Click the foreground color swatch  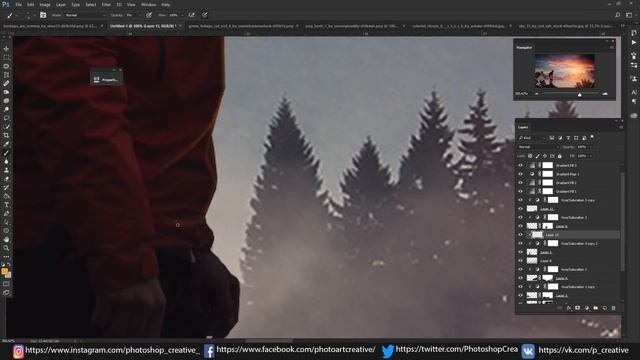coord(4,271)
